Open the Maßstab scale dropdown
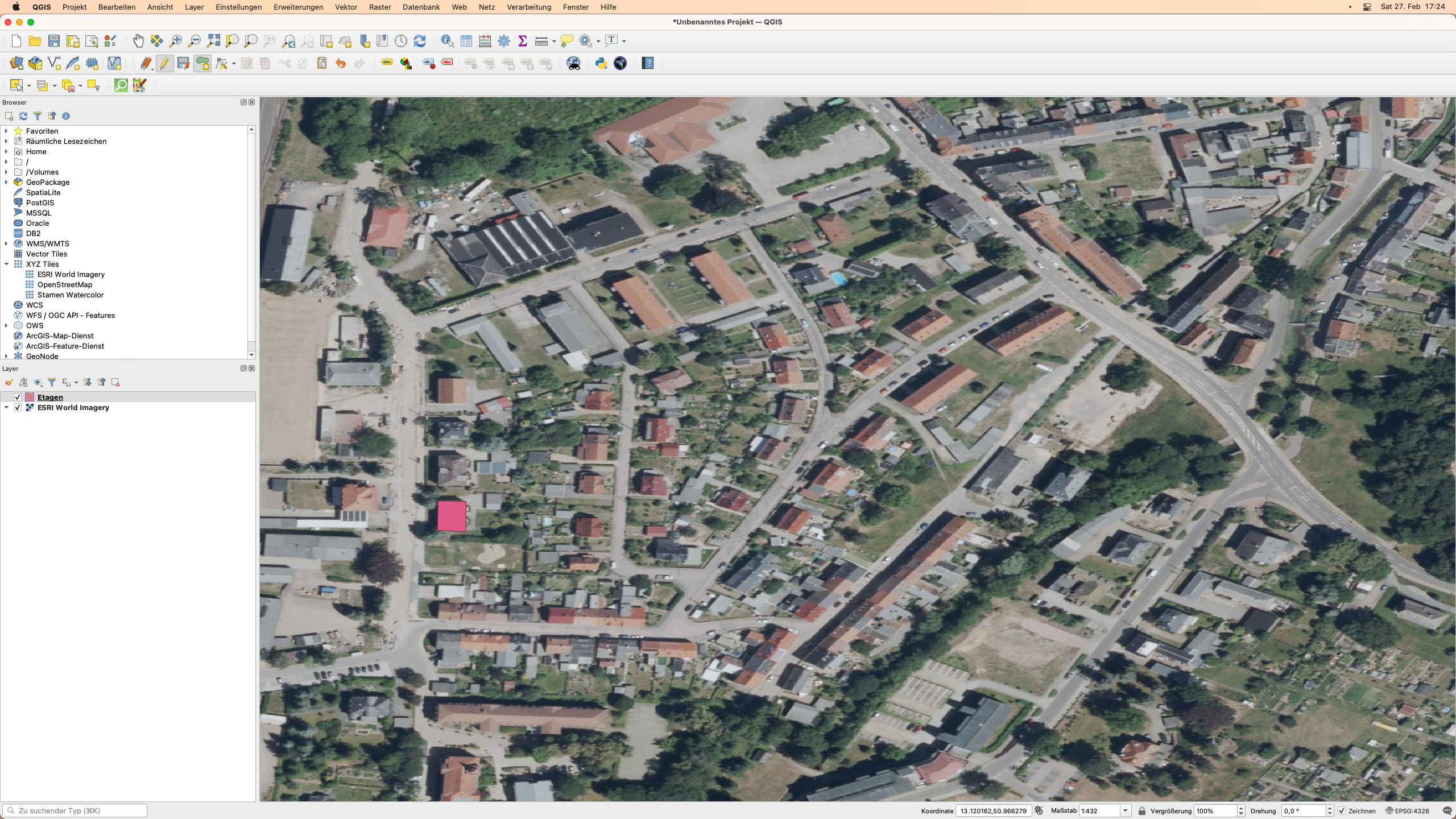 [1125, 811]
